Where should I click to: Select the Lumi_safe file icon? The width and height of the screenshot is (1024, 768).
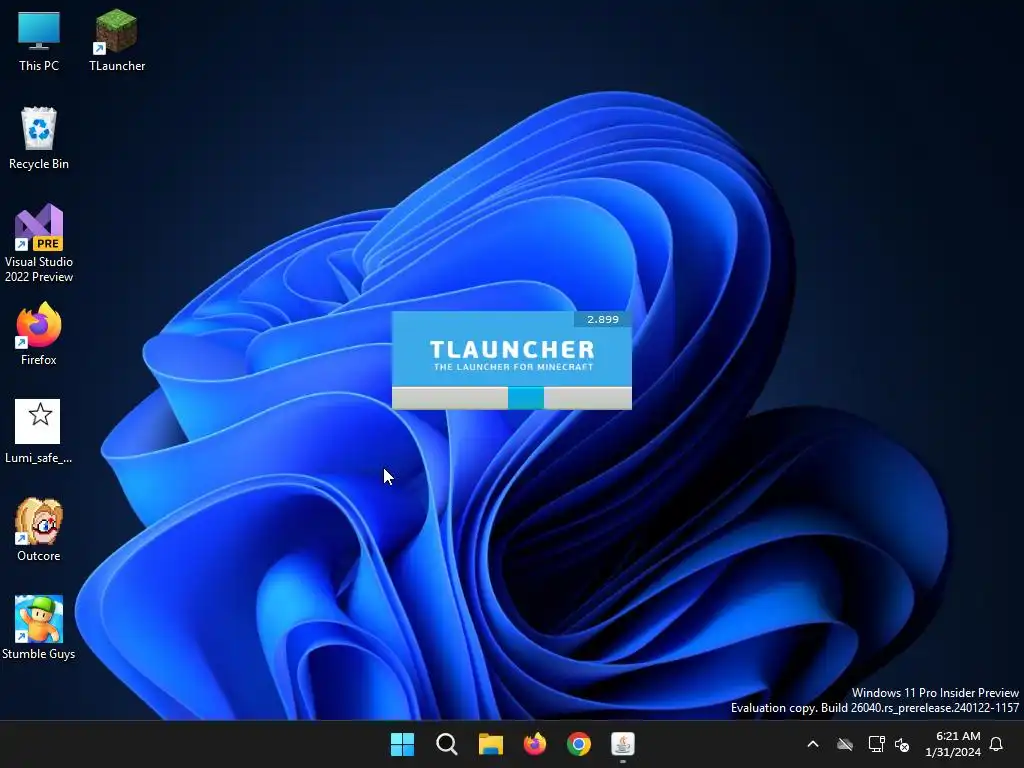click(39, 432)
